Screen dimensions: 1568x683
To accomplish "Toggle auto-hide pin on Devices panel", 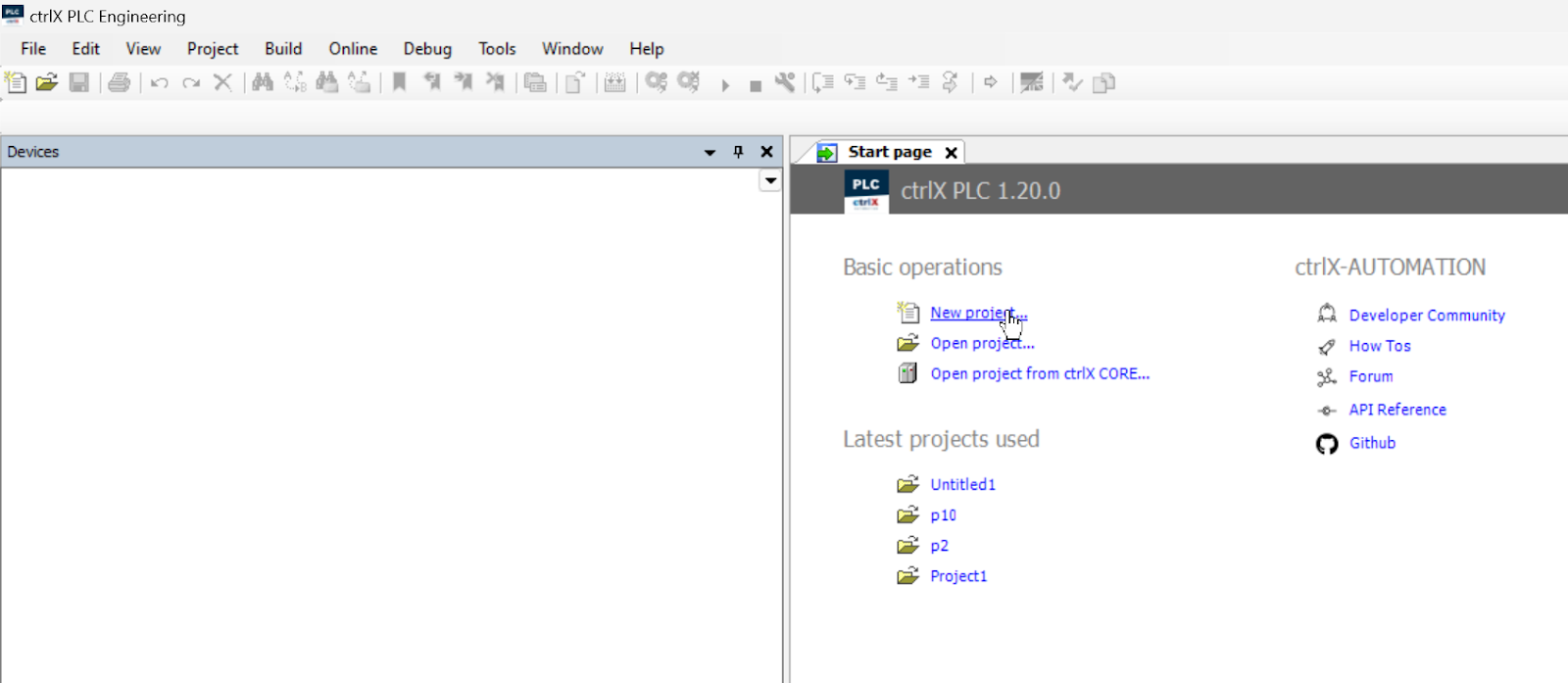I will click(738, 152).
